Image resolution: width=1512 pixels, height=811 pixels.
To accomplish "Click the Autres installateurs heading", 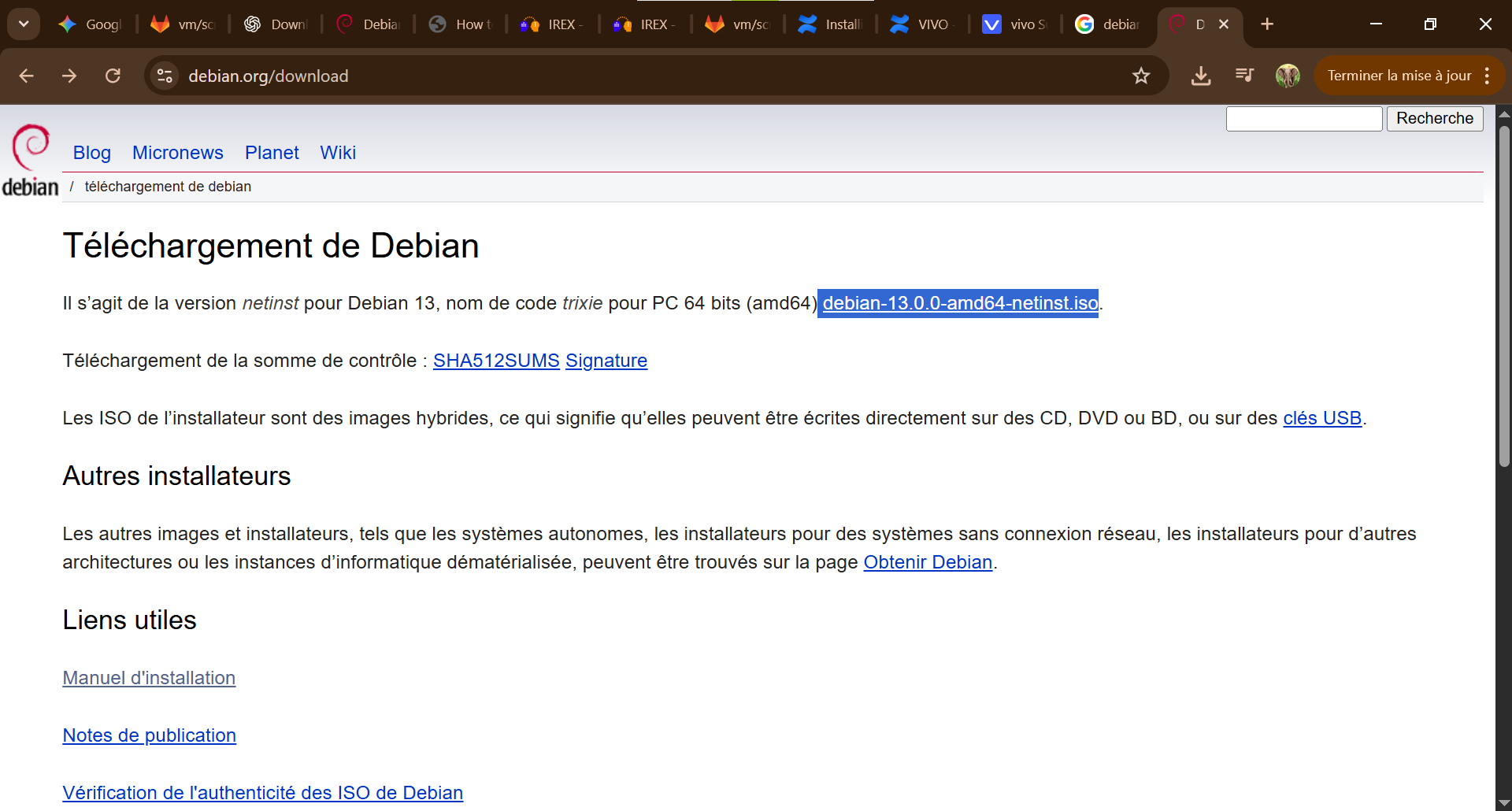I will tap(176, 476).
